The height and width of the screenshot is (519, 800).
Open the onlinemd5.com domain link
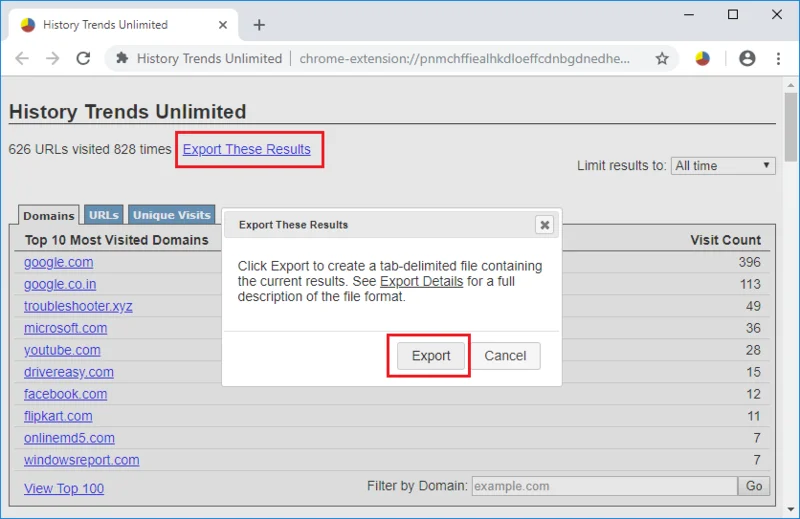click(x=69, y=438)
